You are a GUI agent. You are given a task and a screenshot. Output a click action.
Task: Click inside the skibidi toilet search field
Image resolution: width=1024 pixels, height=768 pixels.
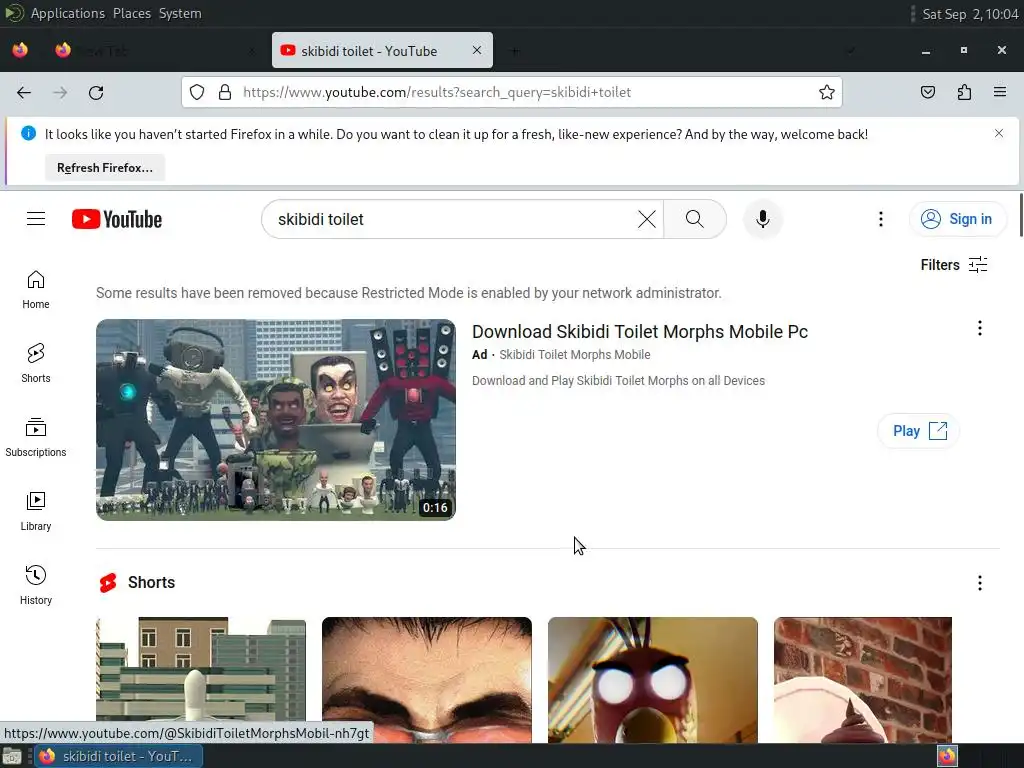[x=451, y=219]
